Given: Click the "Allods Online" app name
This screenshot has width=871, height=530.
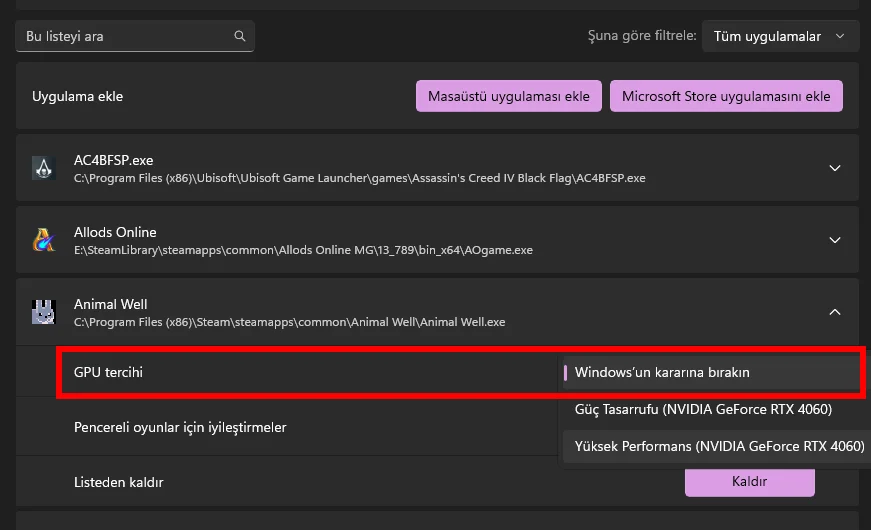Looking at the screenshot, I should (115, 232).
